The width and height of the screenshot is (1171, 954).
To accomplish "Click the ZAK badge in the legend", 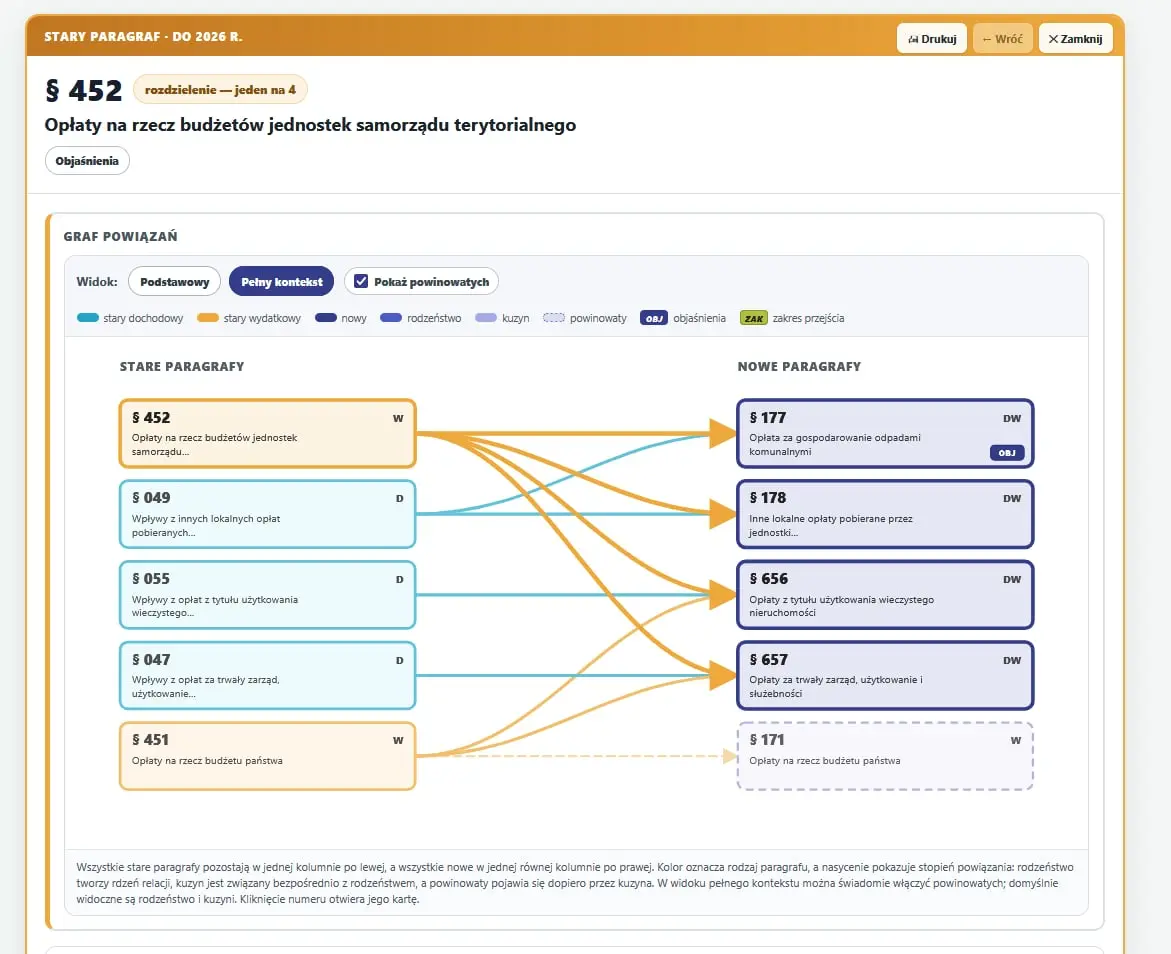I will click(754, 318).
